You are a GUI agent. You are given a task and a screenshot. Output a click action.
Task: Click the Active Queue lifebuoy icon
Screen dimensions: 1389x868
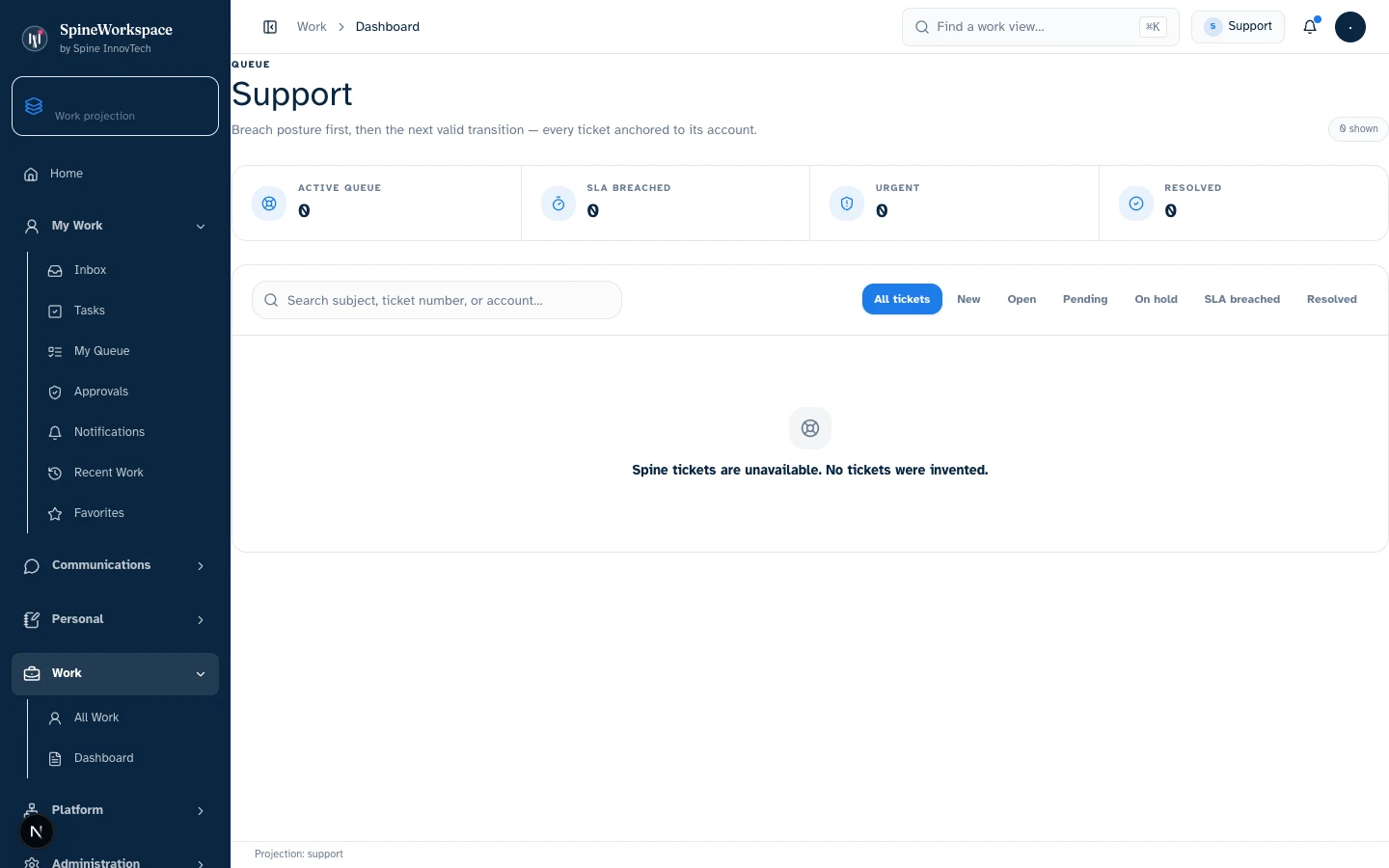269,203
